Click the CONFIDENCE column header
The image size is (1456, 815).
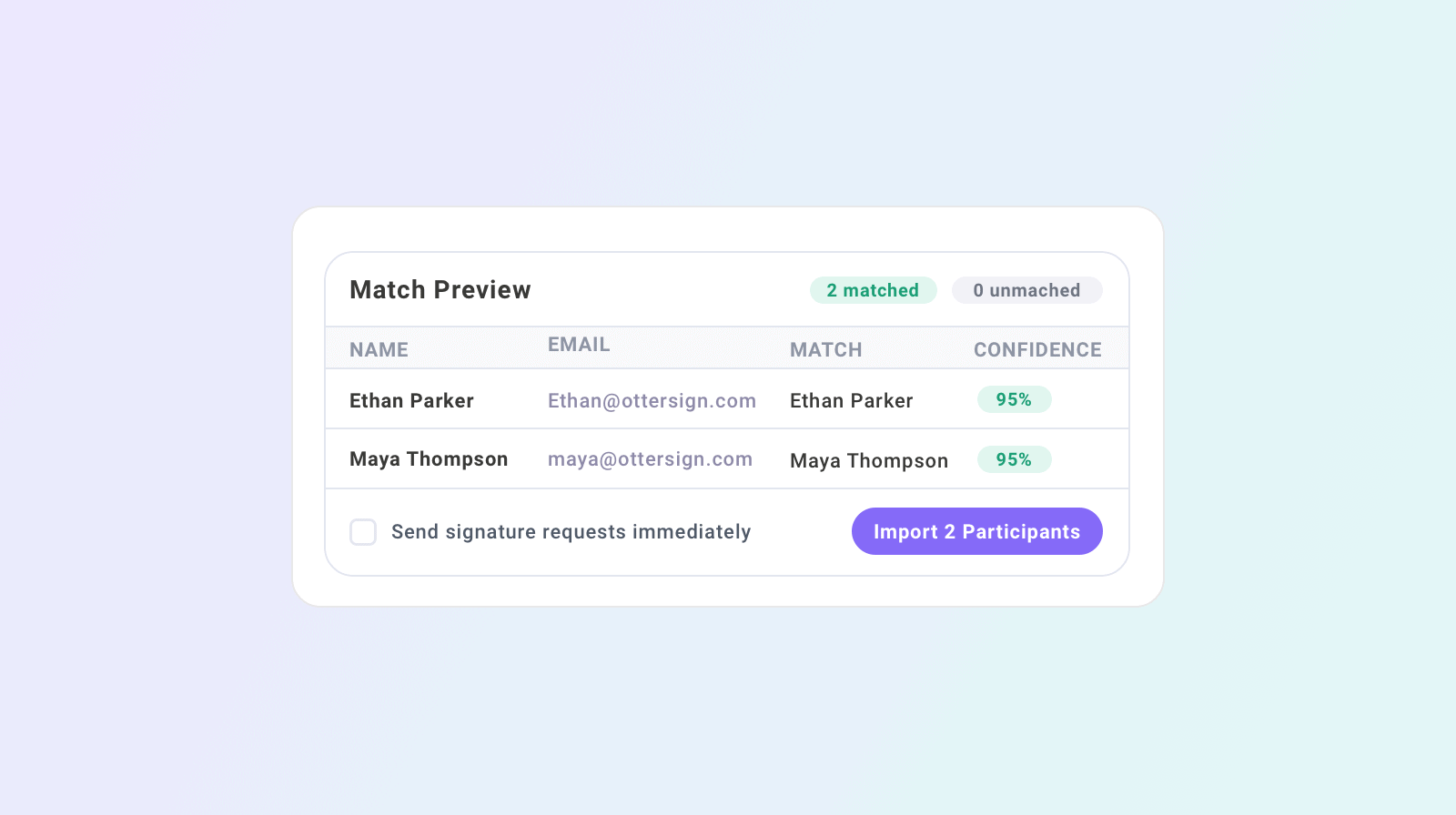(1037, 349)
